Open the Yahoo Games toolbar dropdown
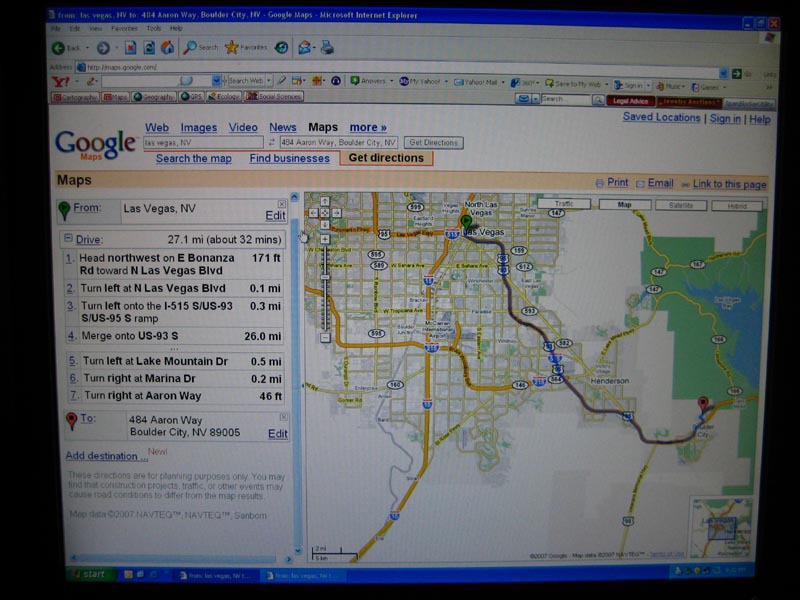 pos(724,87)
